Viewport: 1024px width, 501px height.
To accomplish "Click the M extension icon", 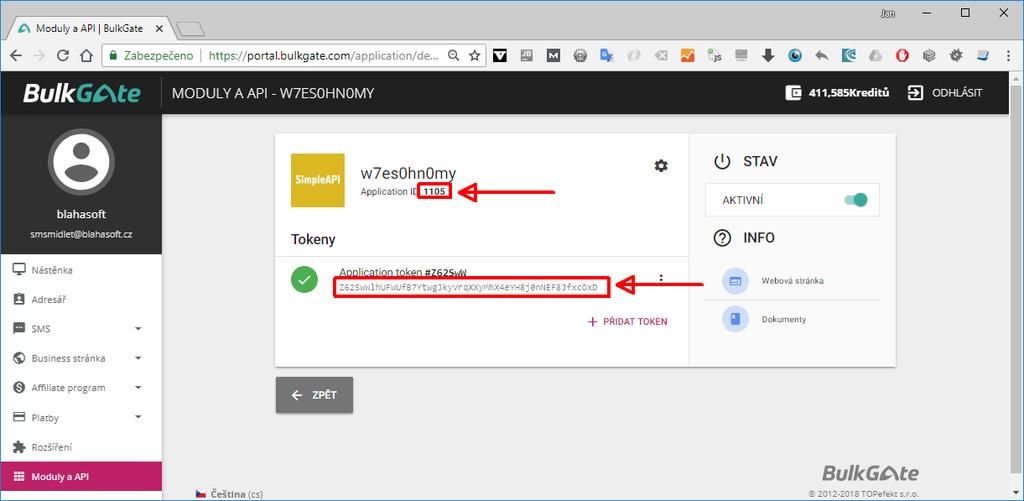I will click(553, 56).
